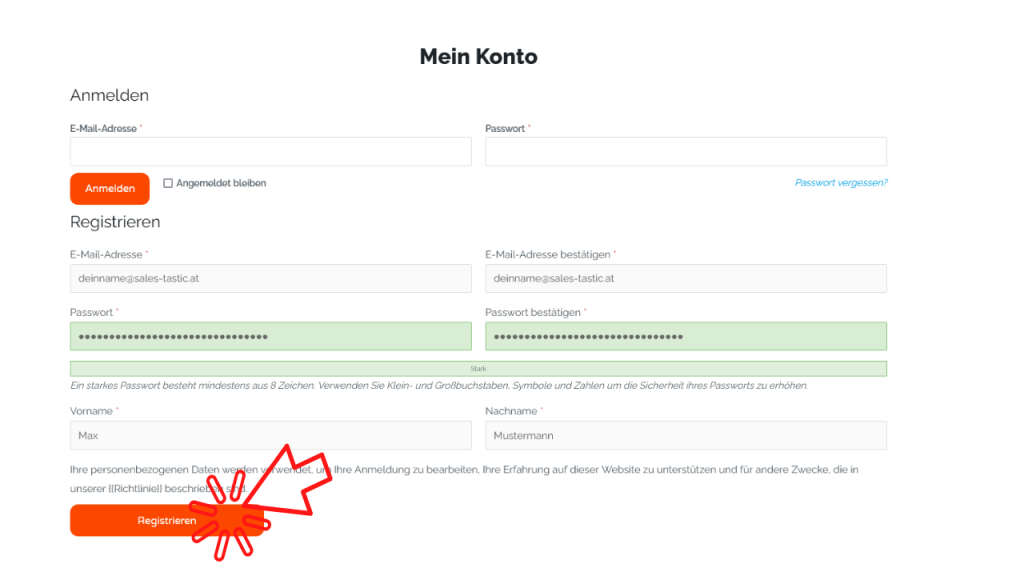The height and width of the screenshot is (576, 1024).
Task: Focus the login Passwort field
Action: click(686, 152)
